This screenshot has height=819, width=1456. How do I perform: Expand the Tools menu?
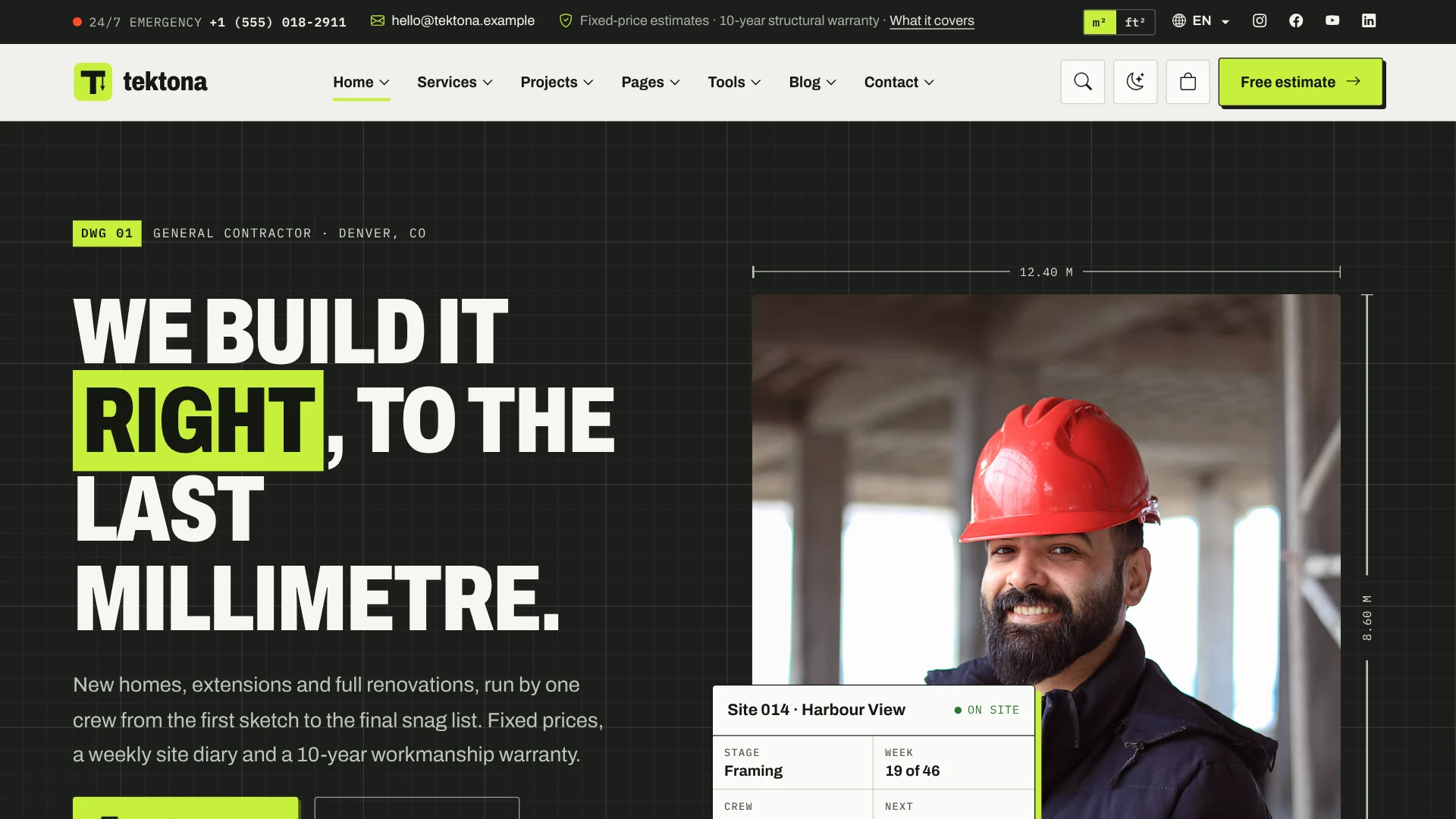pos(734,82)
